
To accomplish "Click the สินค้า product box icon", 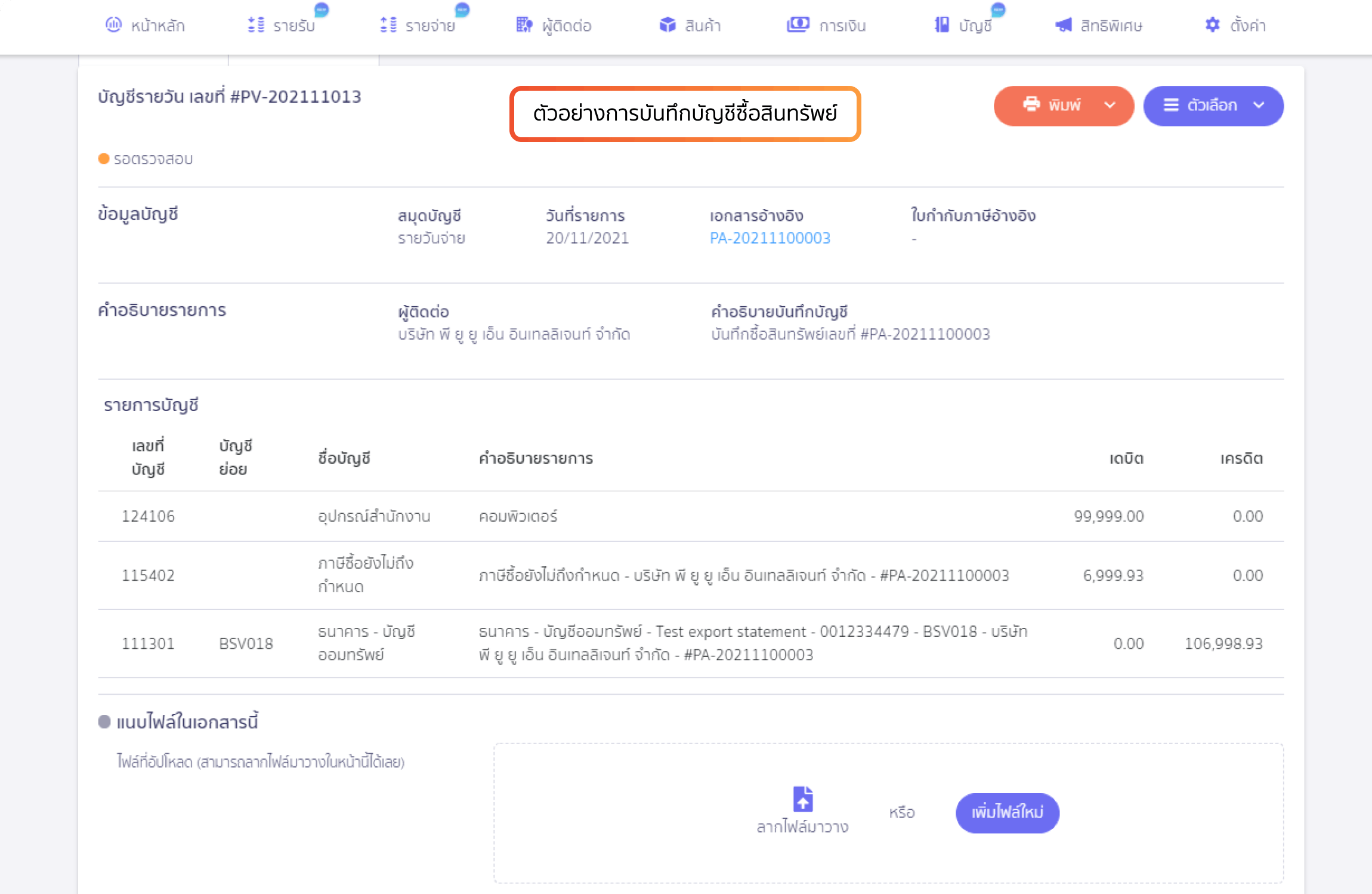I will coord(668,25).
